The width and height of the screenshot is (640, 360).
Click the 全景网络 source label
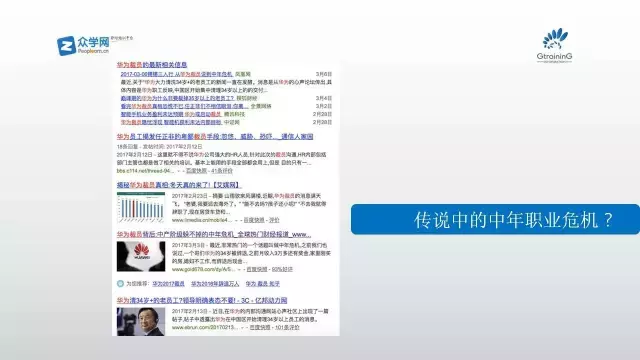tap(261, 106)
